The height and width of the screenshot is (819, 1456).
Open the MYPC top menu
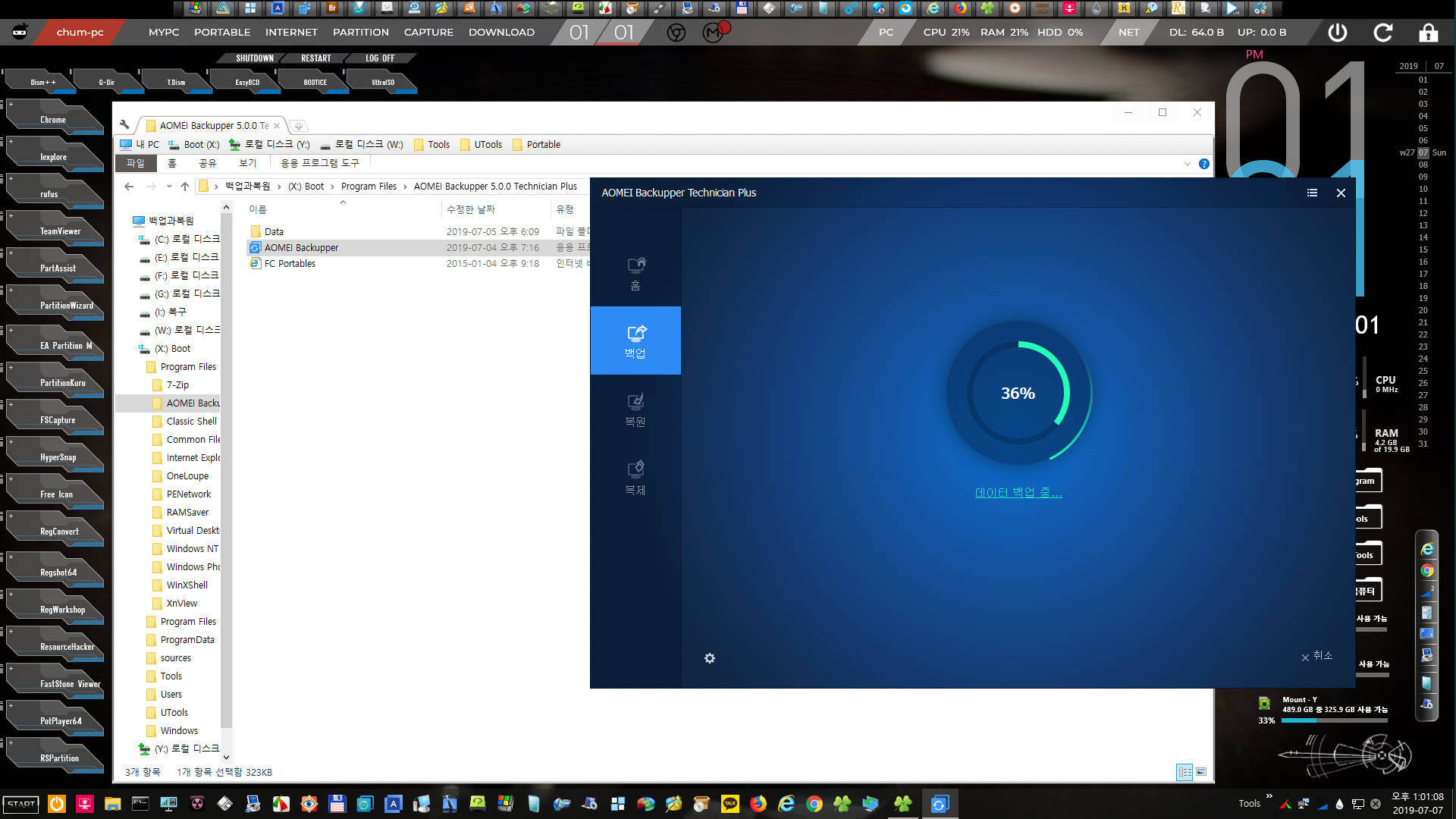[x=164, y=33]
